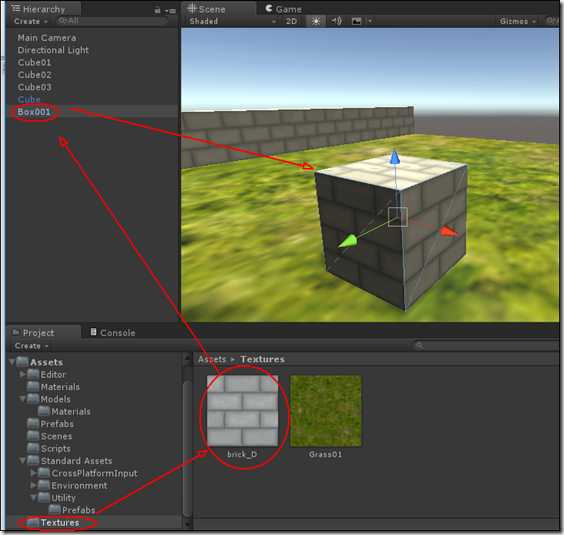Image resolution: width=564 pixels, height=535 pixels.
Task: Click the red X-axis gizmo arrow
Action: tap(449, 231)
